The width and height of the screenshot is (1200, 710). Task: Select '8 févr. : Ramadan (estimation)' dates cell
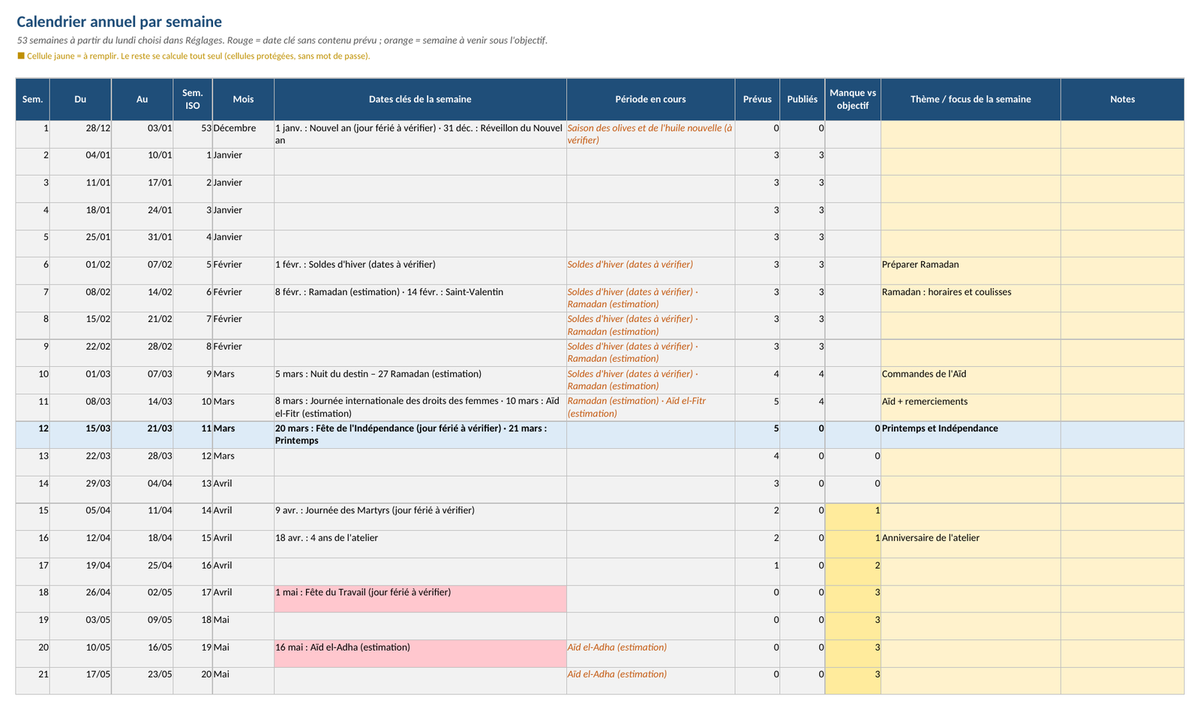(x=420, y=298)
